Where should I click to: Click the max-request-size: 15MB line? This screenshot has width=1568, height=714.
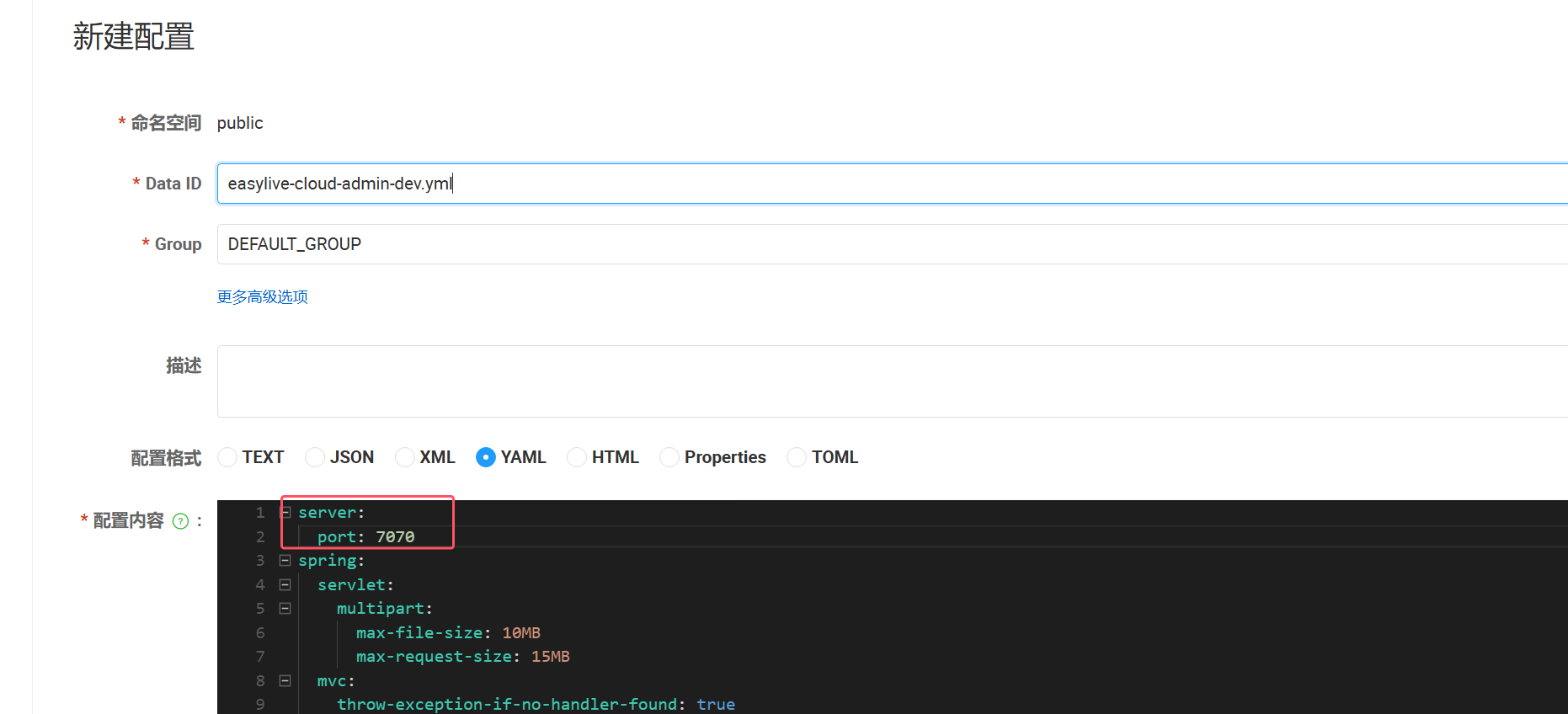(463, 657)
